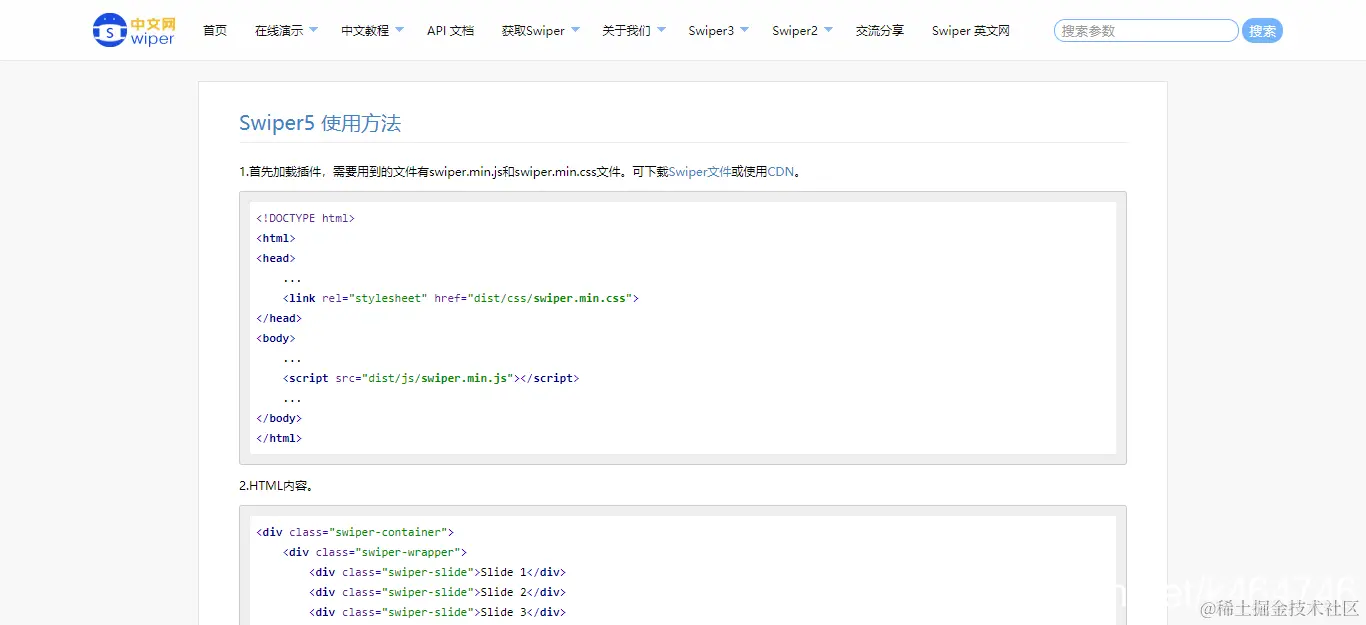Open the API 文档 page

coord(450,31)
